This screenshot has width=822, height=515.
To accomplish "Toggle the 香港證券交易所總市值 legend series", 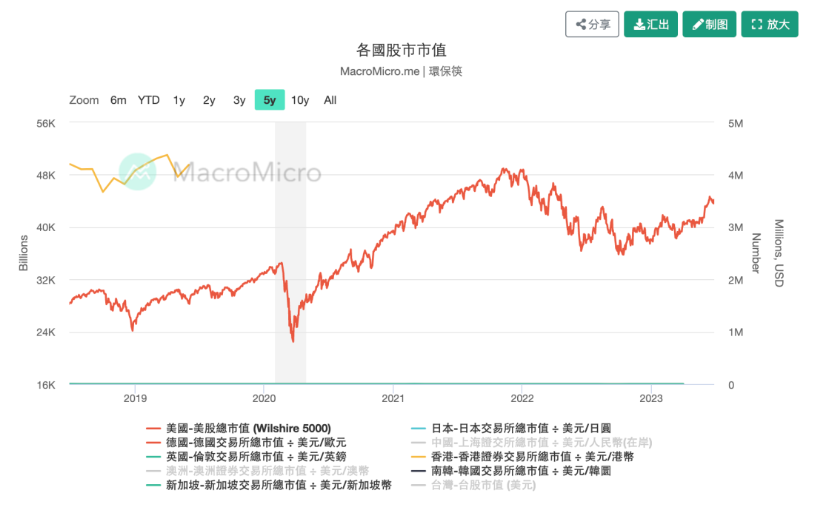I will (x=523, y=457).
